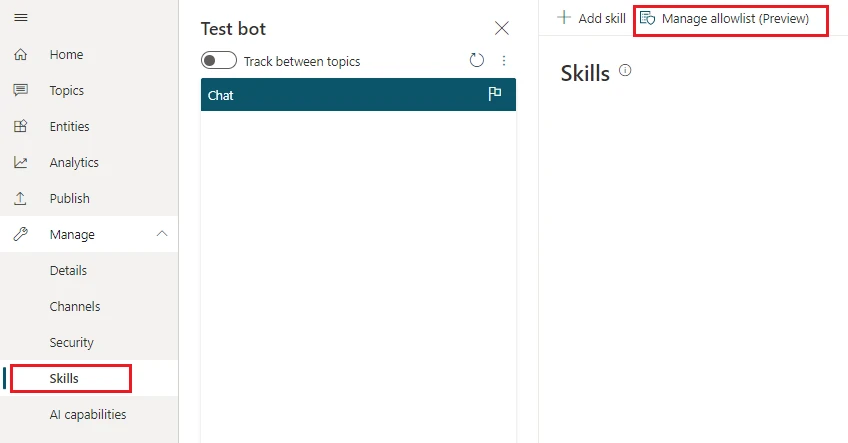Screen dimensions: 848x443
Task: Toggle Track between topics switch
Action: [218, 61]
